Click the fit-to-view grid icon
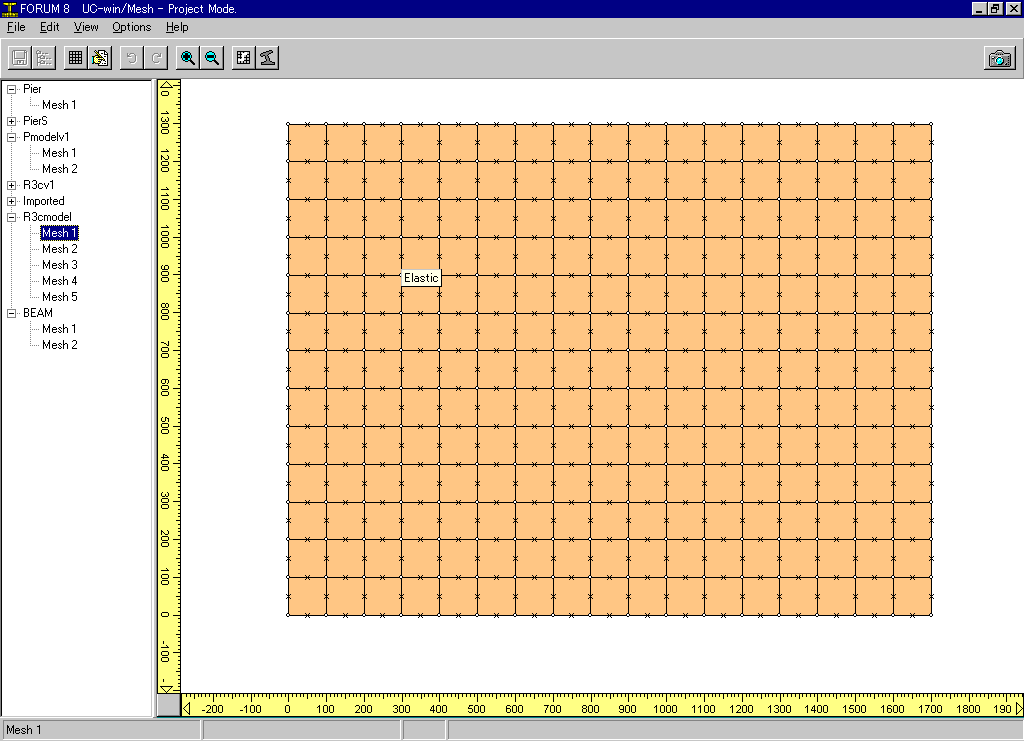1024x742 pixels. 244,58
